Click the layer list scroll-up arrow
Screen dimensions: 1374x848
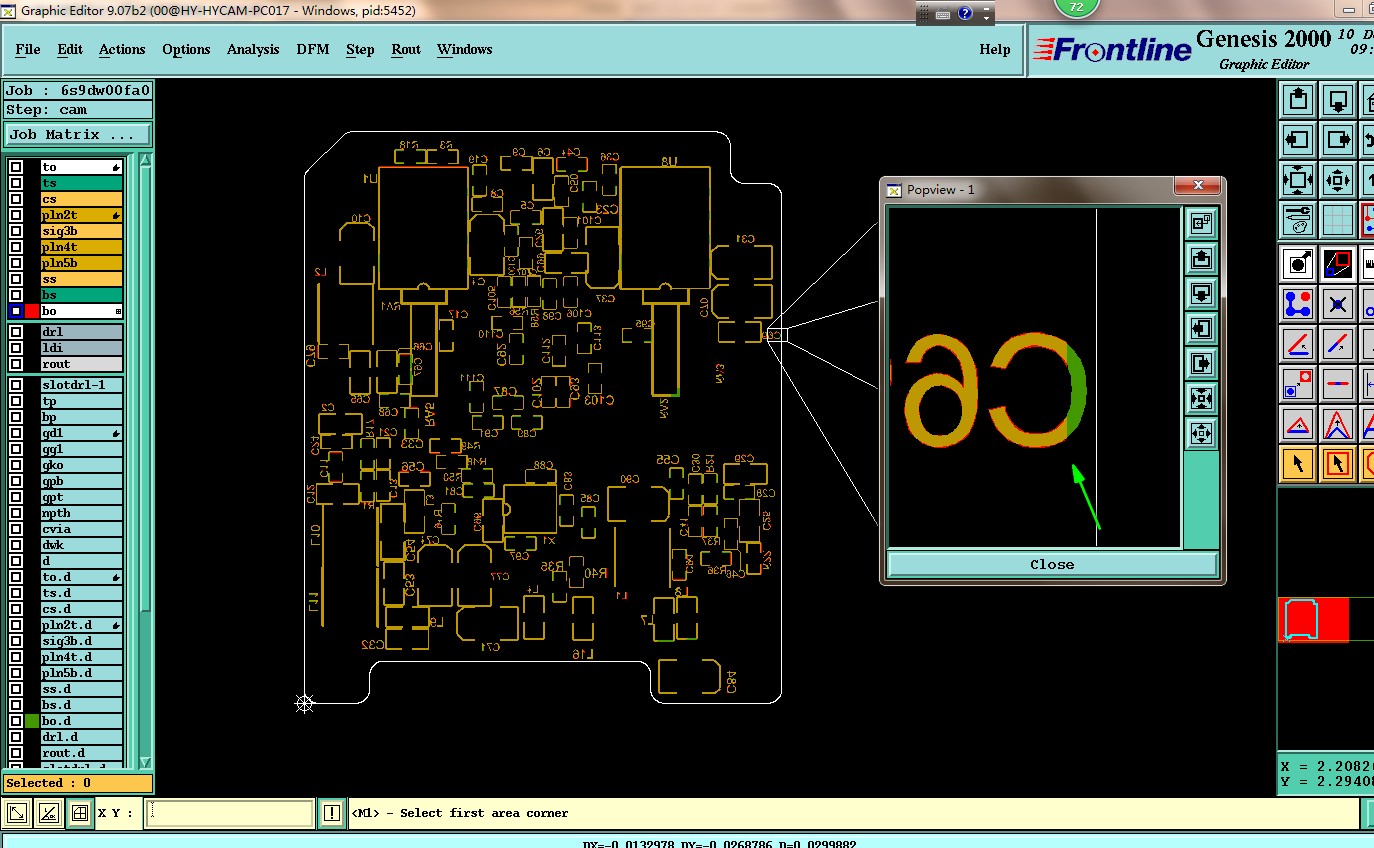146,161
